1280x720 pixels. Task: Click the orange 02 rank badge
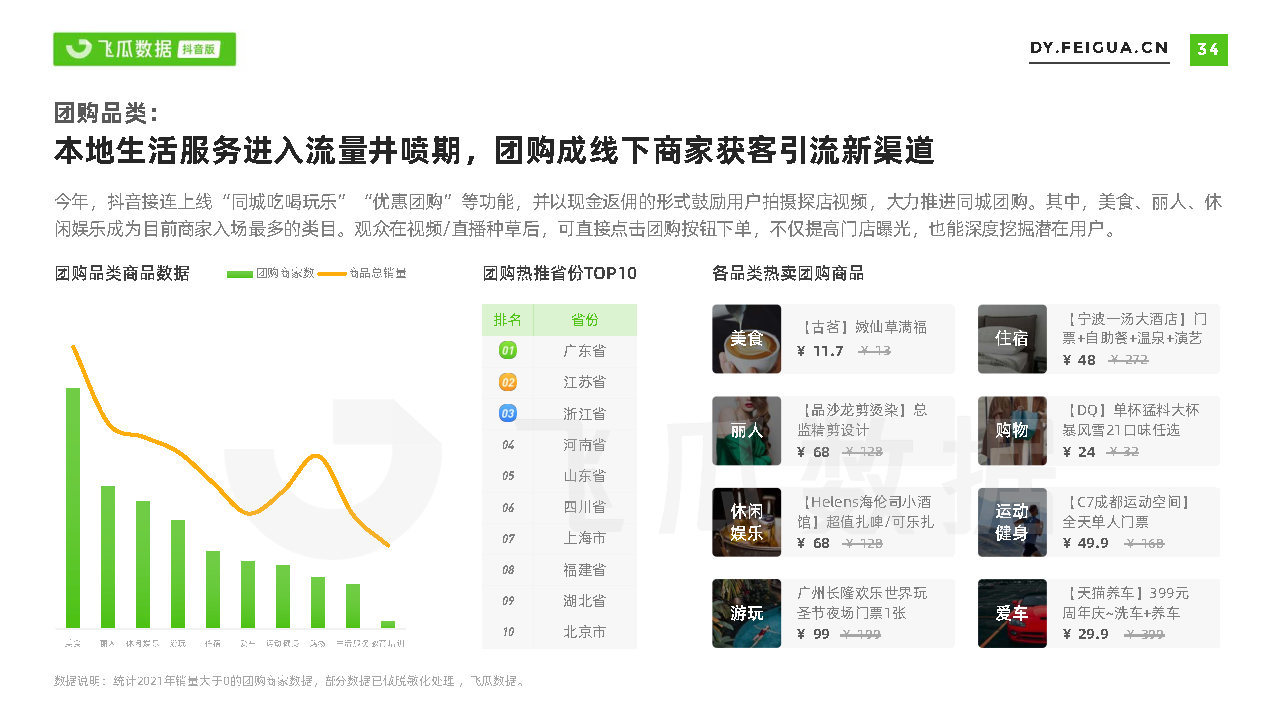[x=508, y=382]
